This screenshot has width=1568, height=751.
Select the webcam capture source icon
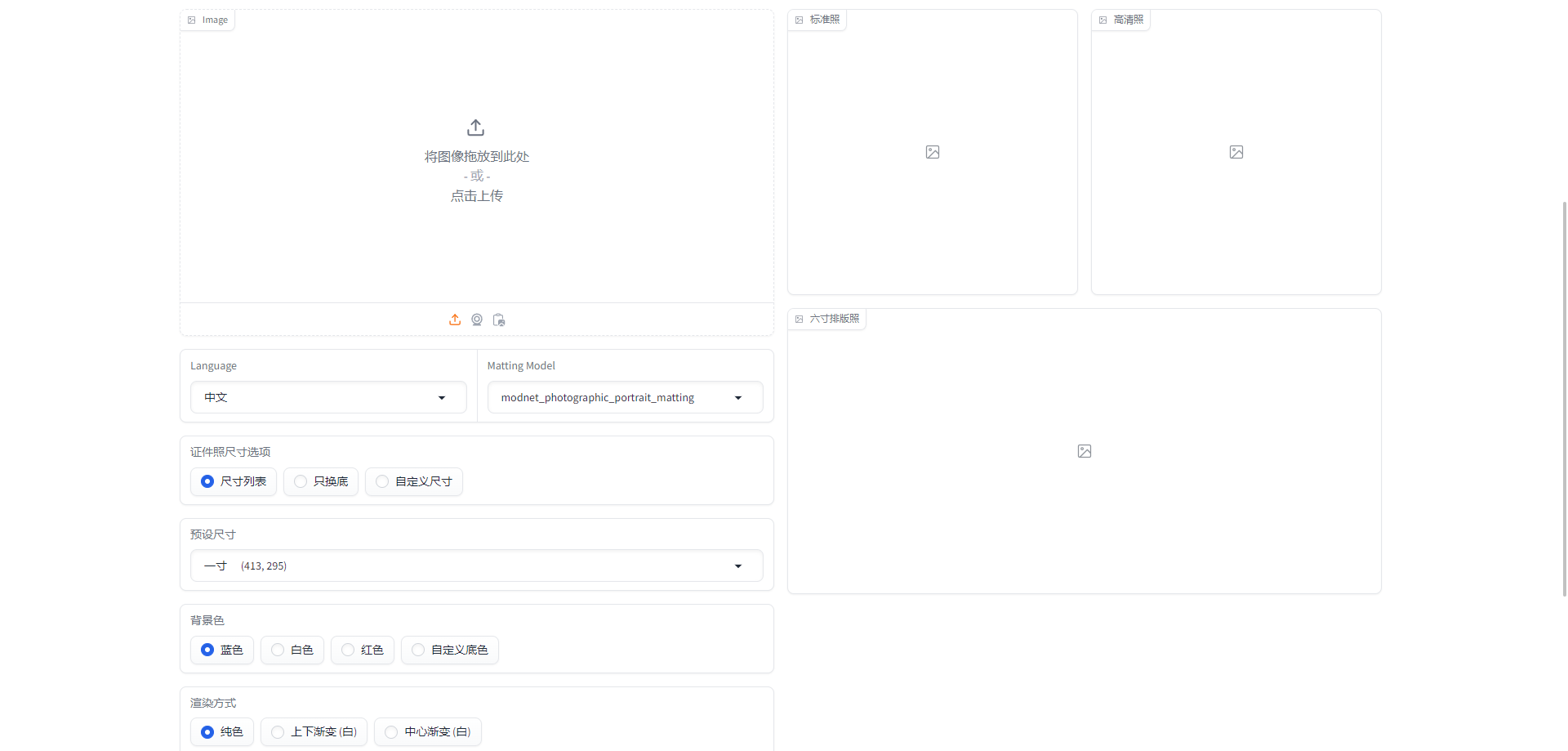[477, 320]
